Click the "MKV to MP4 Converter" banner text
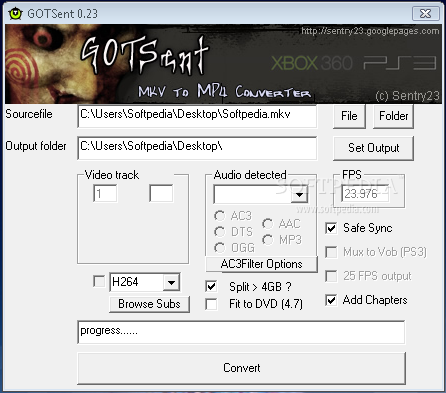Viewport: 446px width, 393px height. [x=224, y=91]
